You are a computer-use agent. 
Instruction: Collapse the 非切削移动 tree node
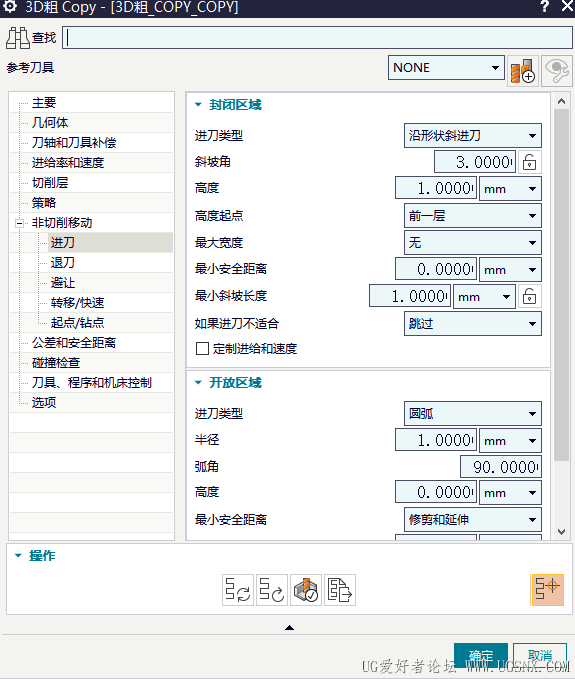(19, 223)
